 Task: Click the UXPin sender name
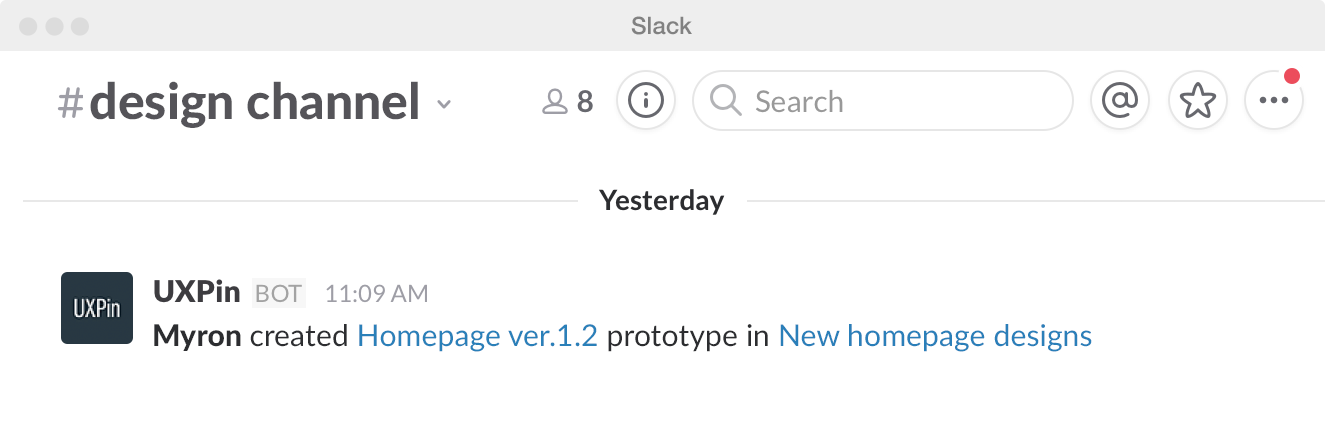tap(196, 292)
